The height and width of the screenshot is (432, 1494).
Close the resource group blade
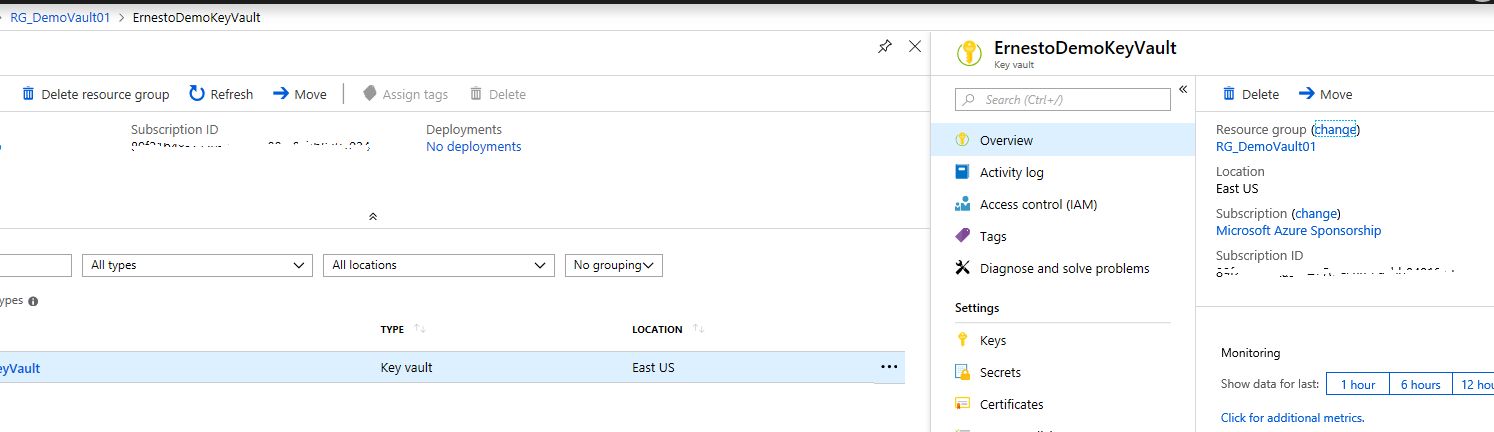click(x=914, y=46)
